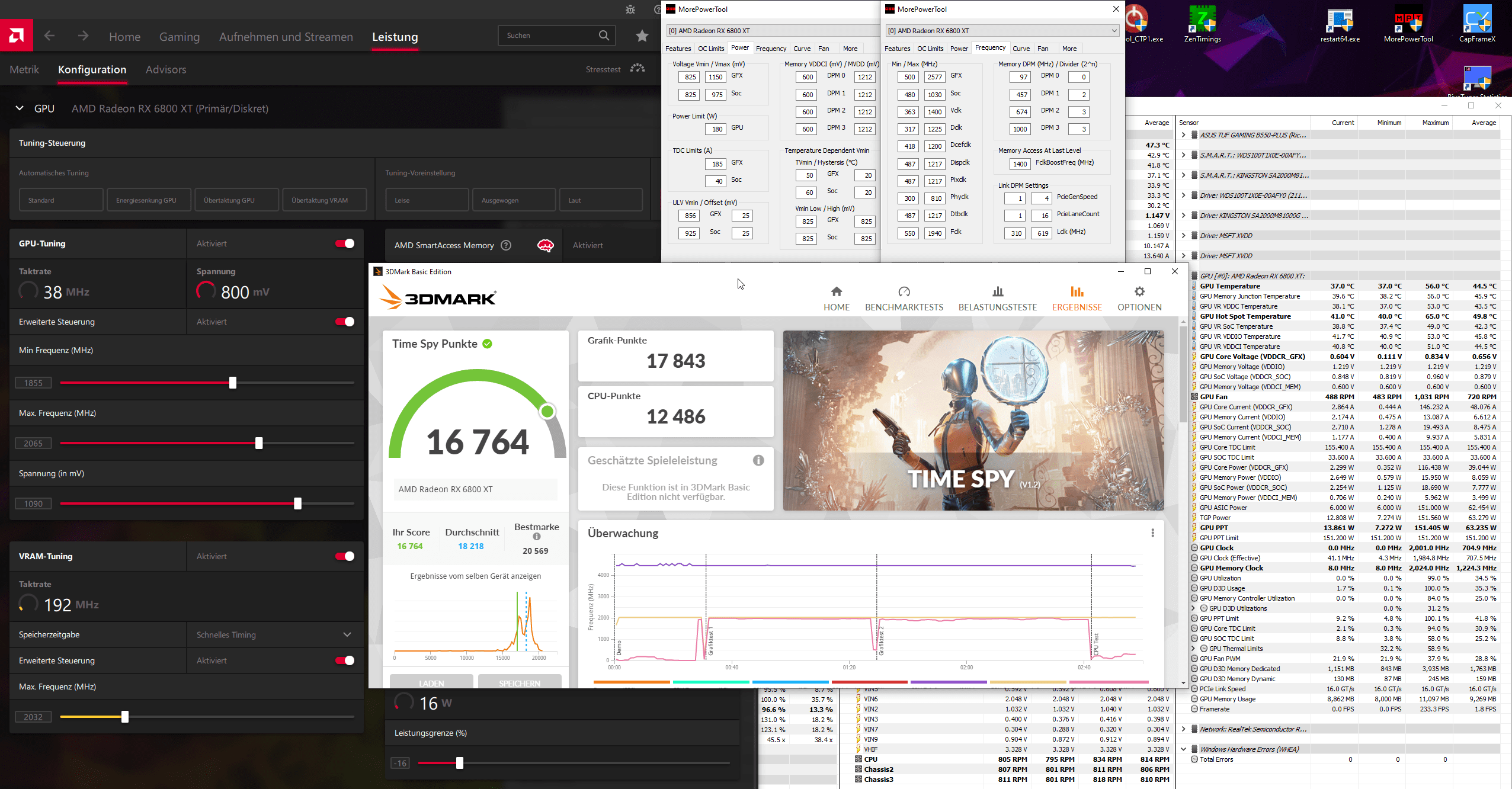Click the favorites star icon
Viewport: 1512px width, 789px height.
(x=642, y=36)
